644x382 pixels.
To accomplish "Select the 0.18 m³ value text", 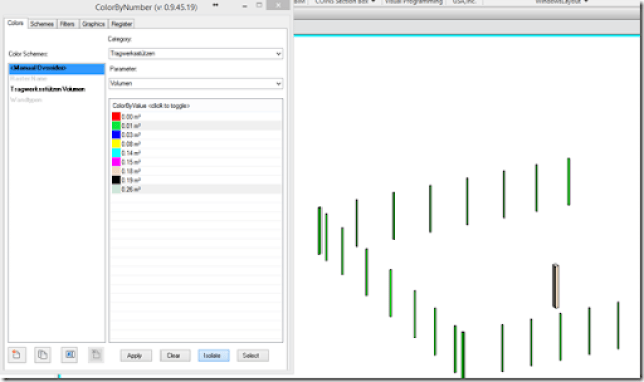I will click(x=131, y=171).
